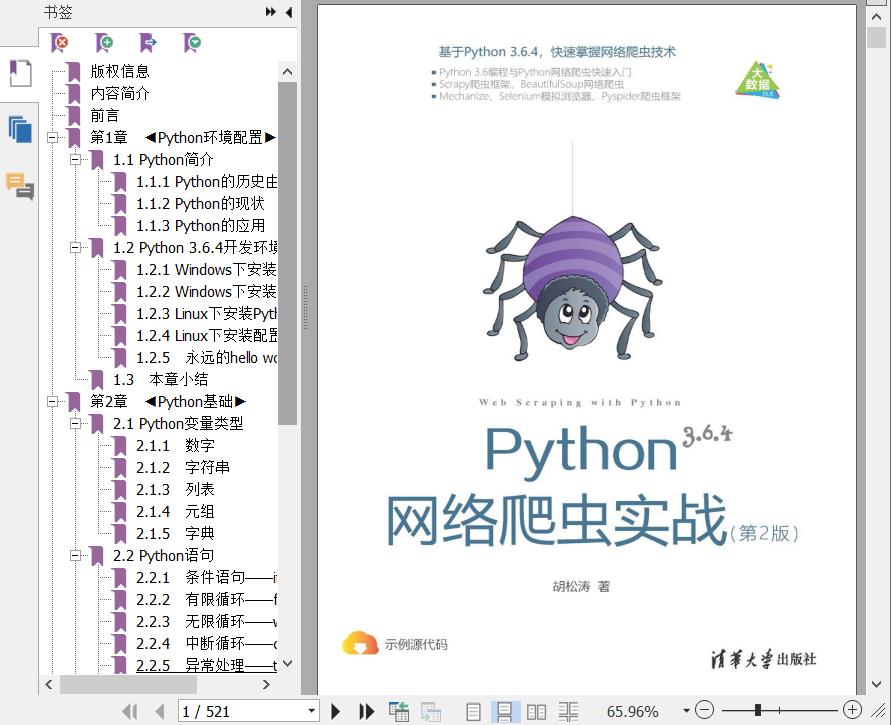Open the page thumbnails panel icon
The image size is (893, 725).
21,129
